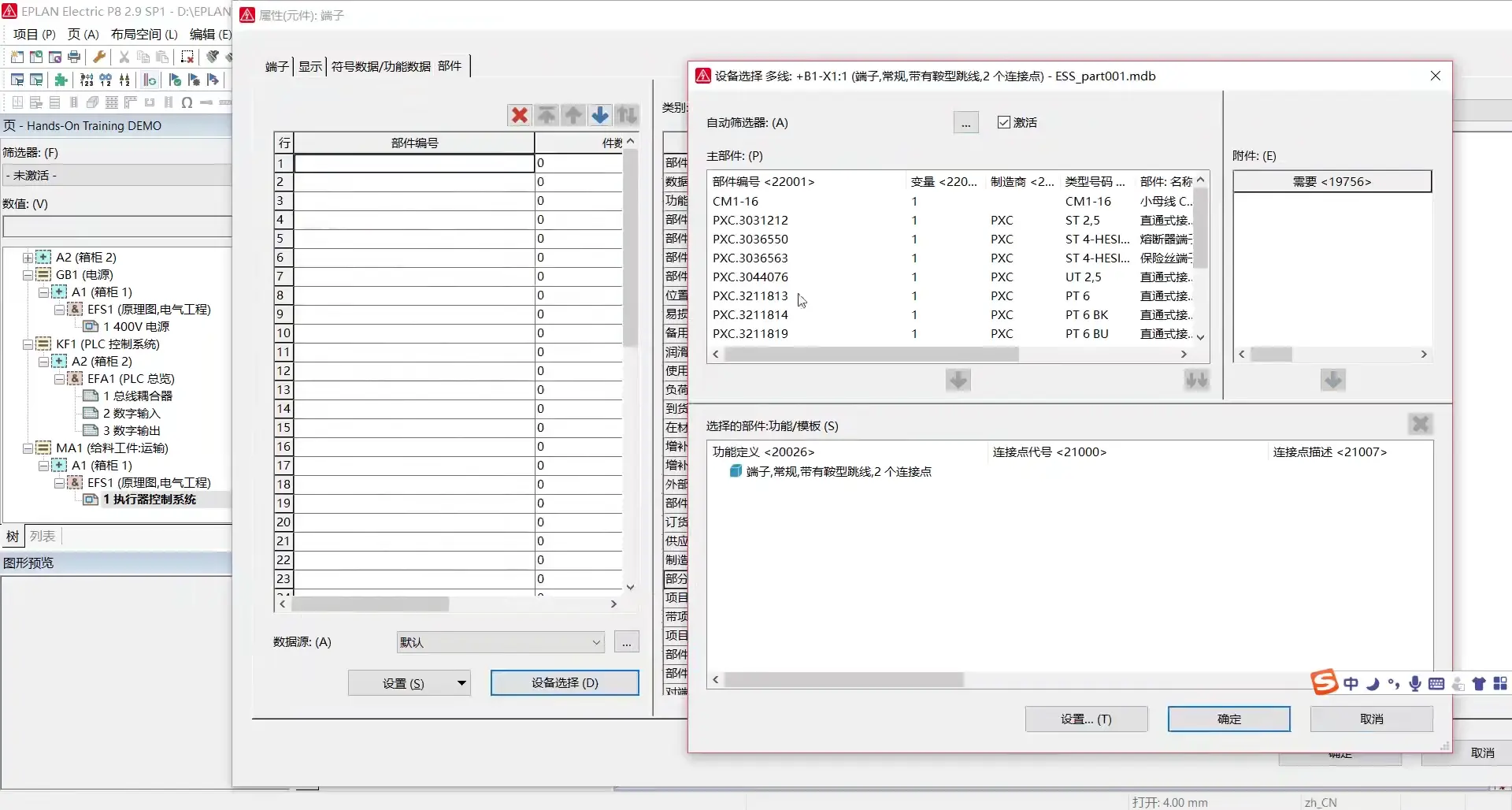Switch to the 符号数据/功能数据 tab

(x=380, y=66)
